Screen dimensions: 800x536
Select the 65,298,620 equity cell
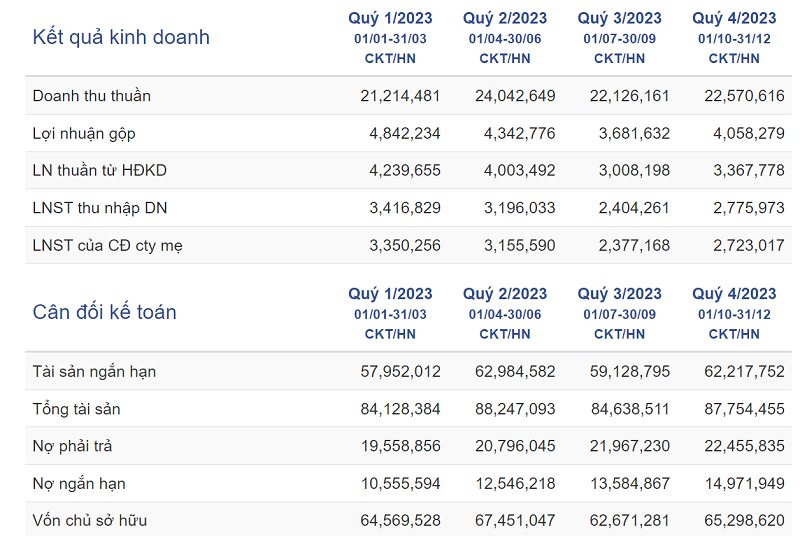tap(744, 520)
